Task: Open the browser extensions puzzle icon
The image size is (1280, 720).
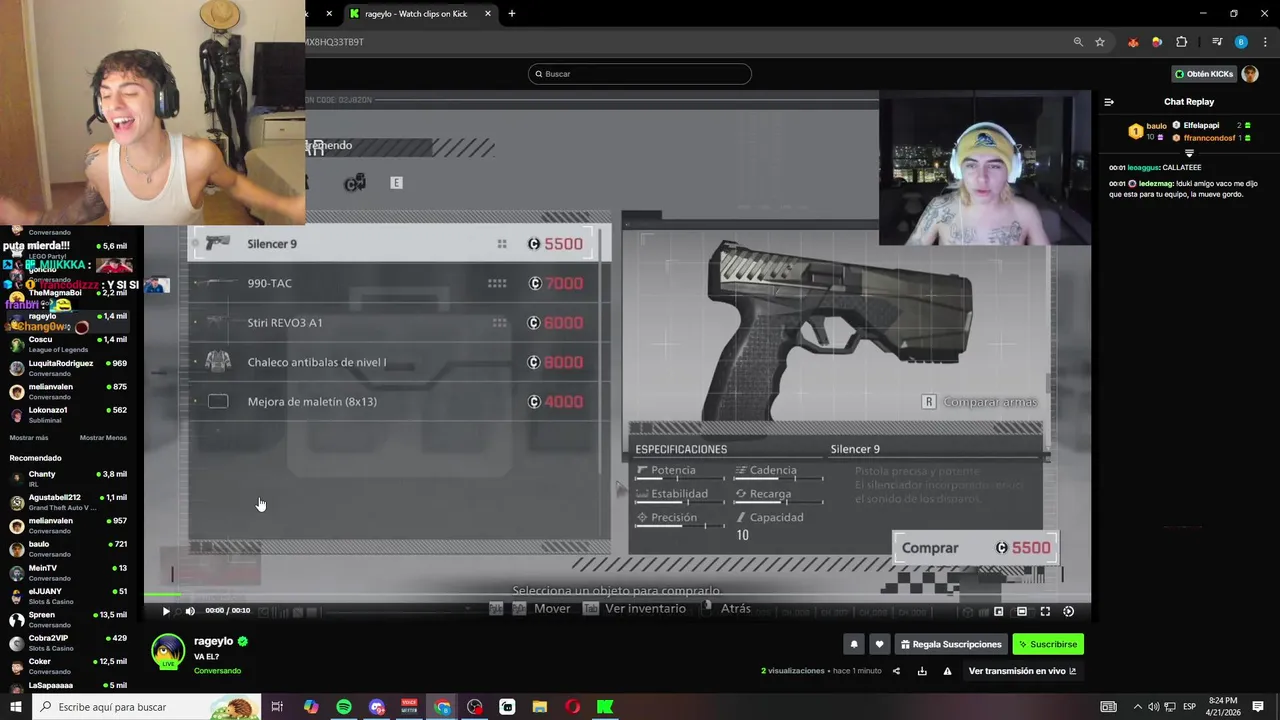Action: point(1181,42)
